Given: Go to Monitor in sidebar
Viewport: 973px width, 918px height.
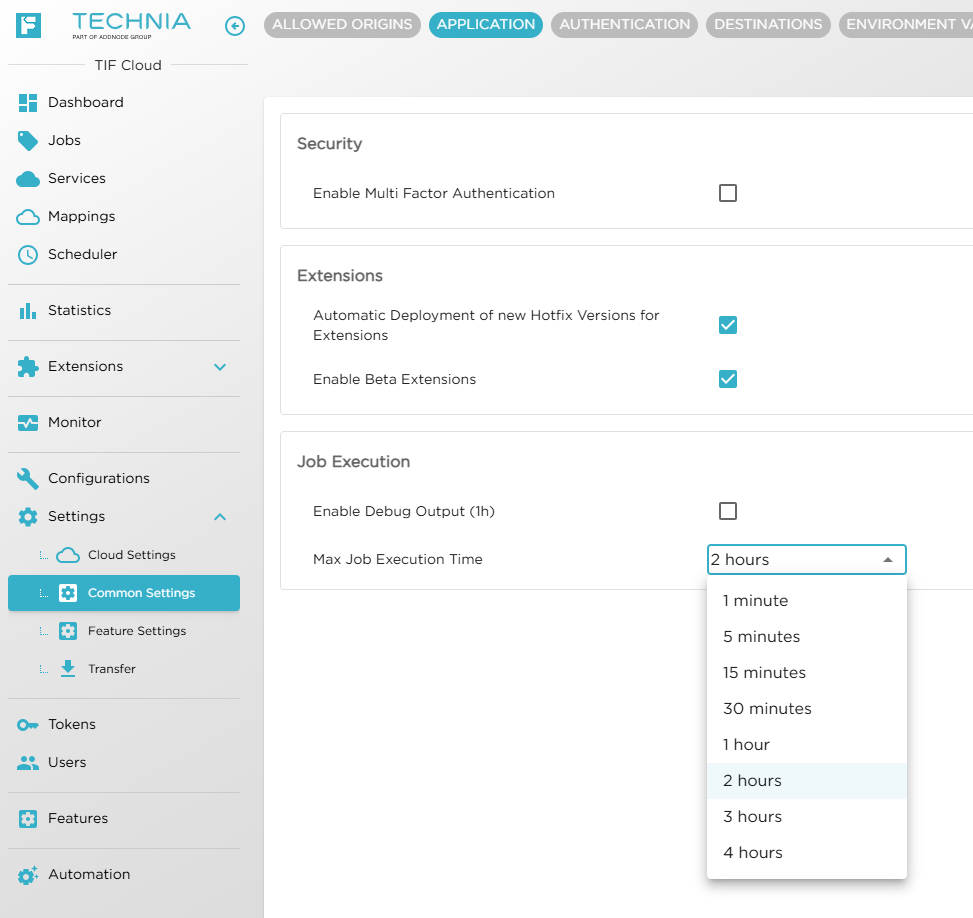Looking at the screenshot, I should click(x=74, y=422).
